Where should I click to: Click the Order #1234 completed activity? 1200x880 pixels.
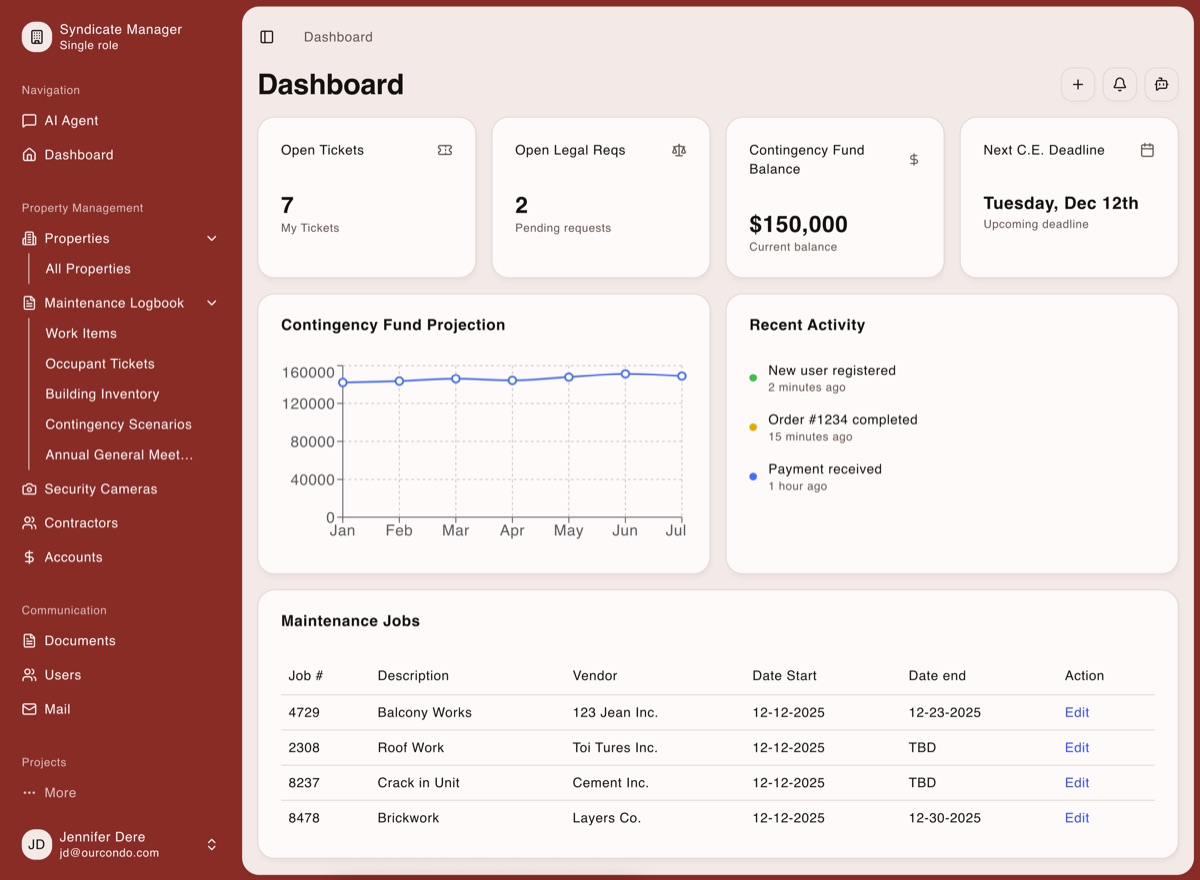[843, 420]
